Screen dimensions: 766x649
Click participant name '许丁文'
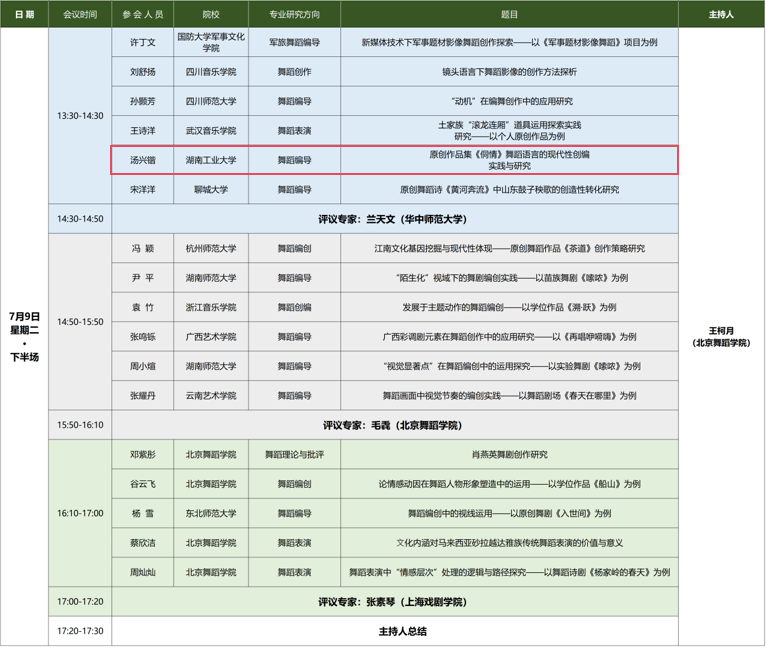click(143, 42)
